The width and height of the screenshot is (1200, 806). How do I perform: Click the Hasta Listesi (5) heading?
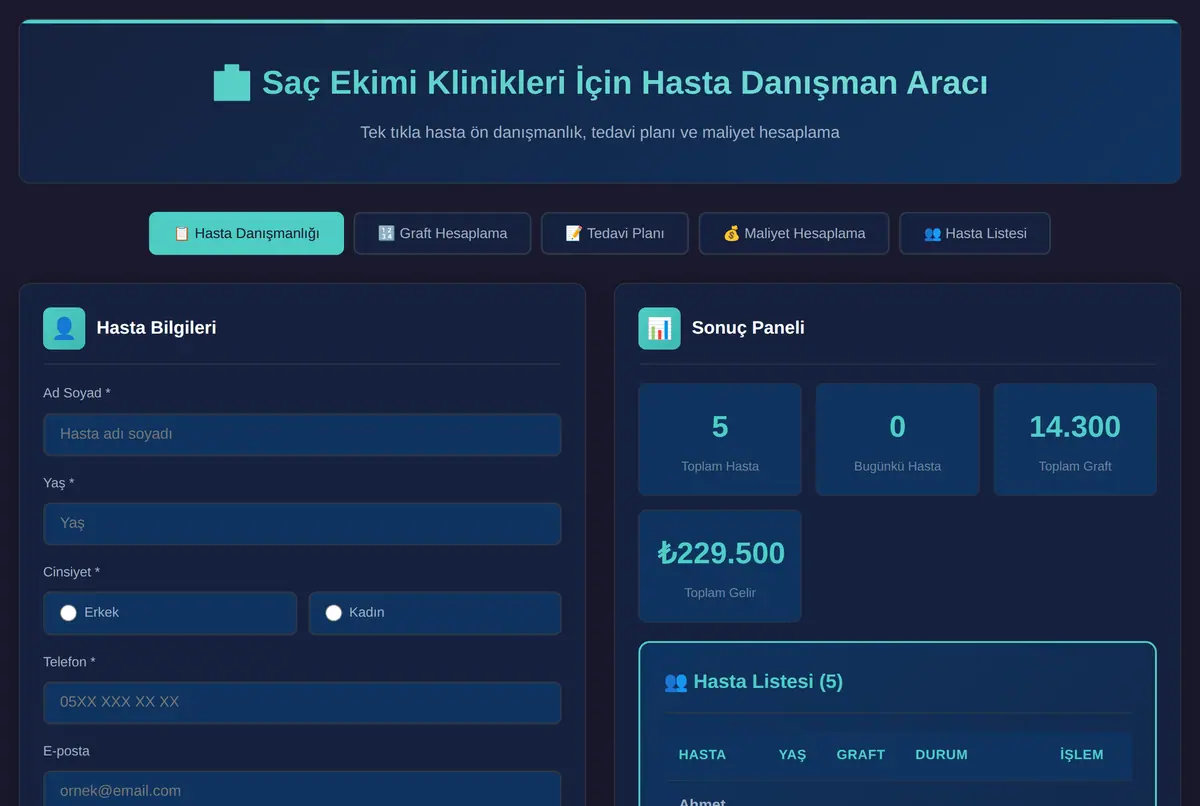[x=754, y=682]
